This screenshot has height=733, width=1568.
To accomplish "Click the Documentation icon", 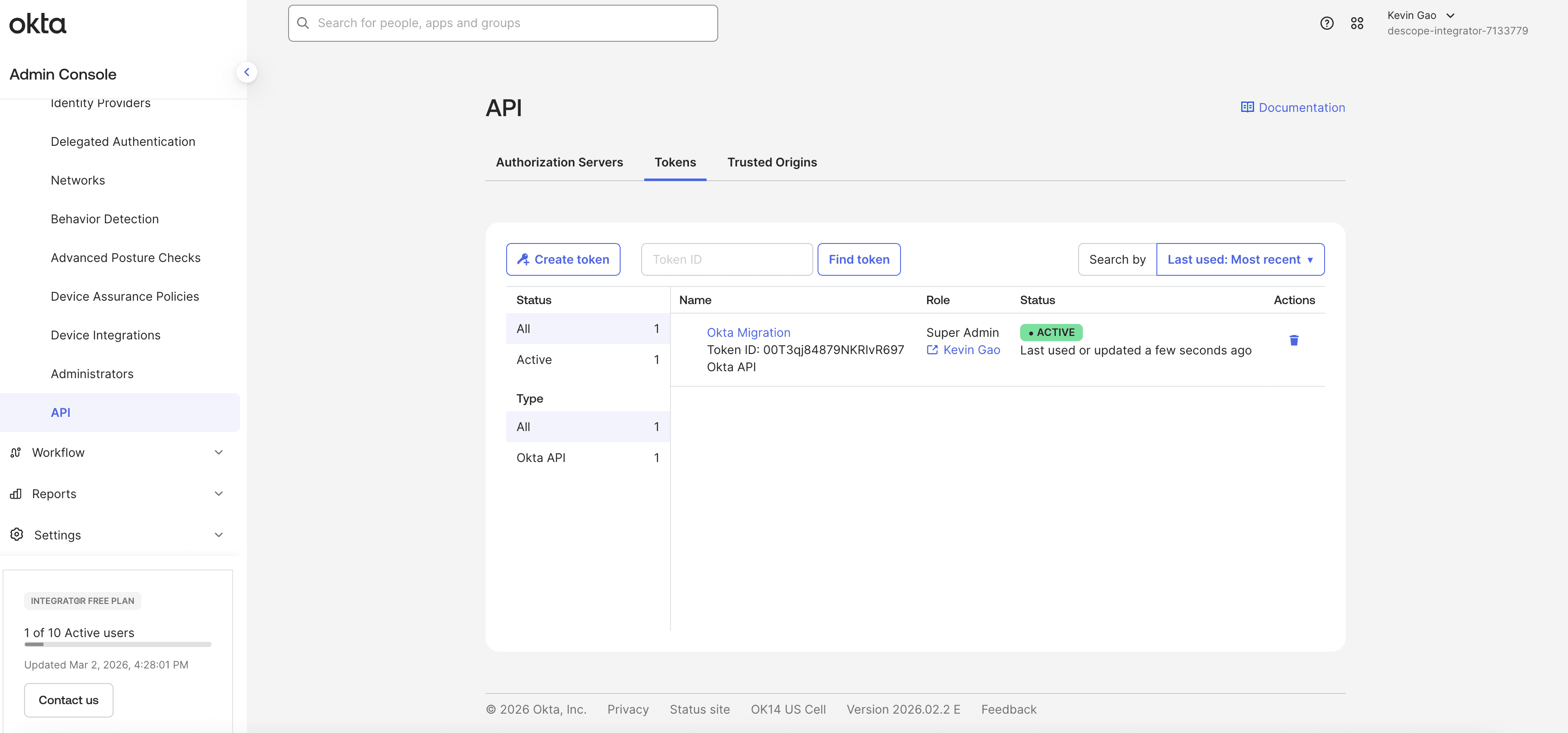I will coord(1247,107).
